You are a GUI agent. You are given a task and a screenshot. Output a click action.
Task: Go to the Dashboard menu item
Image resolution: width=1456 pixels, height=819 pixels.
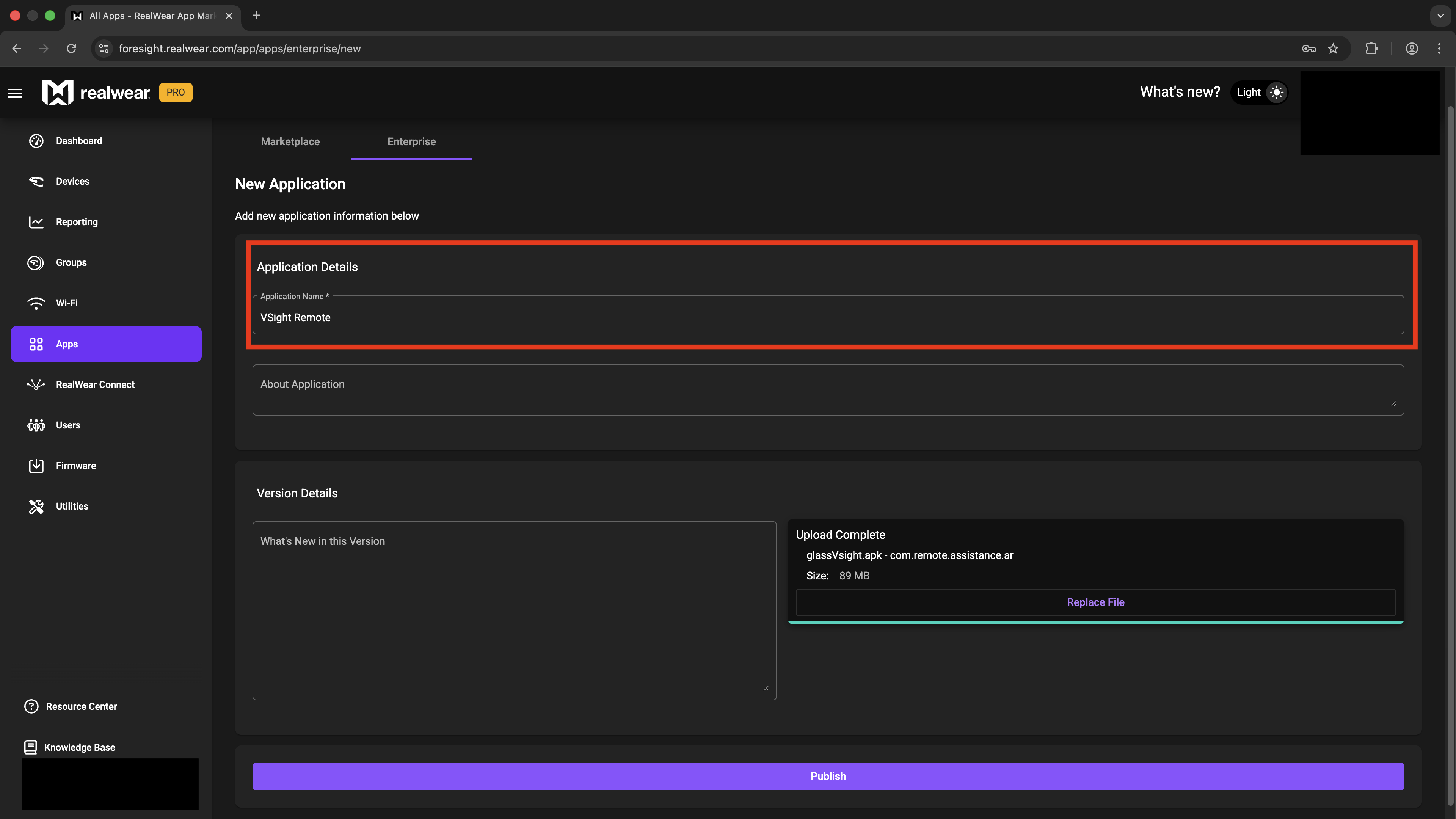coord(106,141)
